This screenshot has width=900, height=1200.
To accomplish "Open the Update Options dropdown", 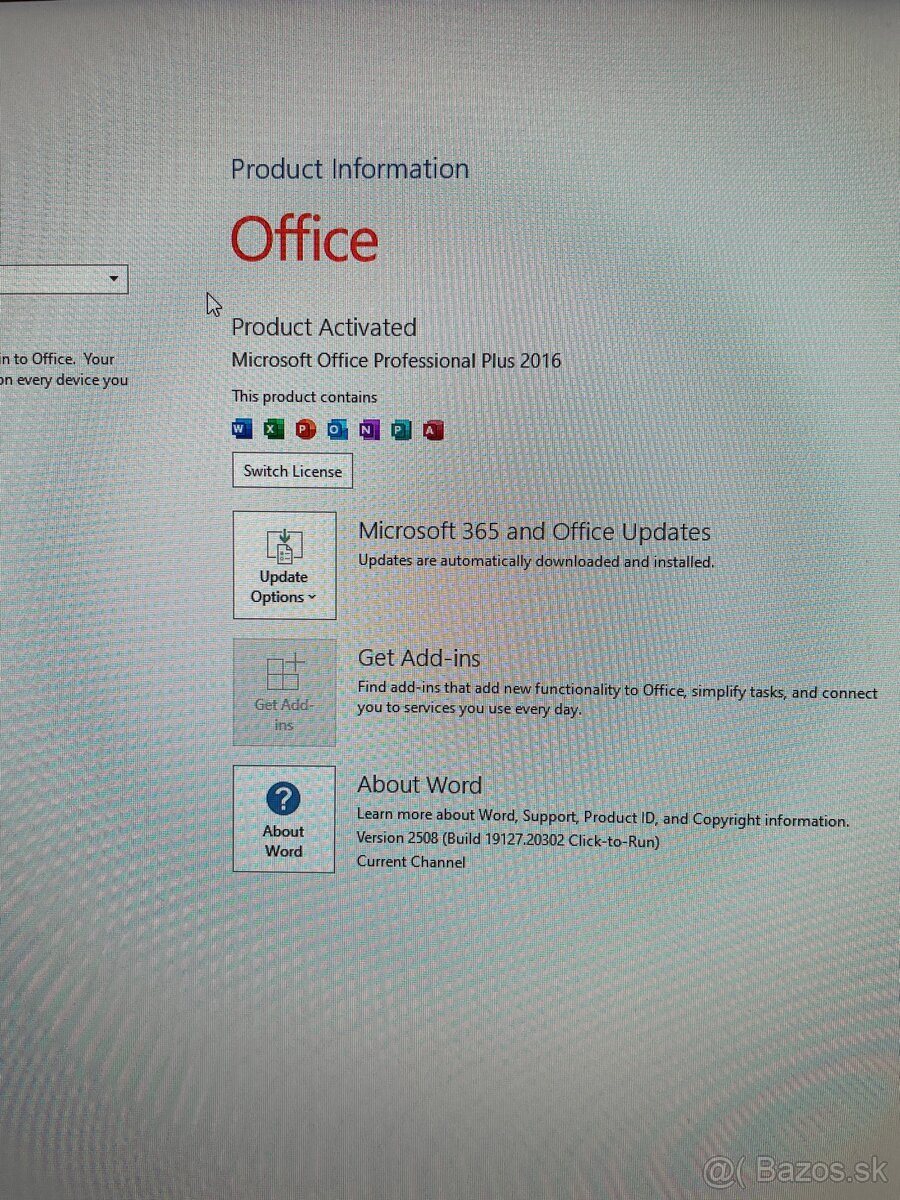I will [x=284, y=566].
